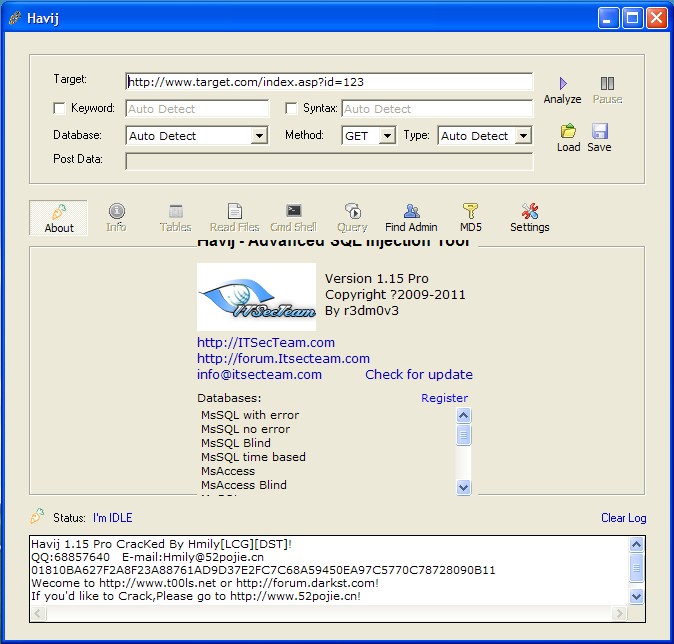Click the Keyword Auto Detect field

pos(197,109)
